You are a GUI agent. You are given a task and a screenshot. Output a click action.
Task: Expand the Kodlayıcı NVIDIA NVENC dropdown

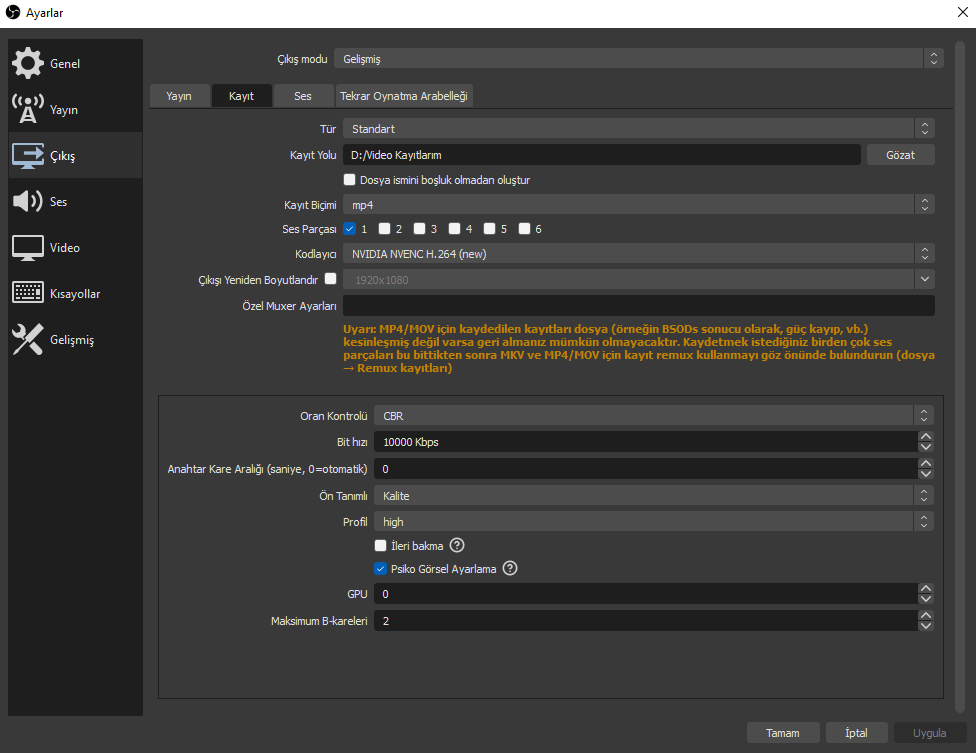[639, 254]
